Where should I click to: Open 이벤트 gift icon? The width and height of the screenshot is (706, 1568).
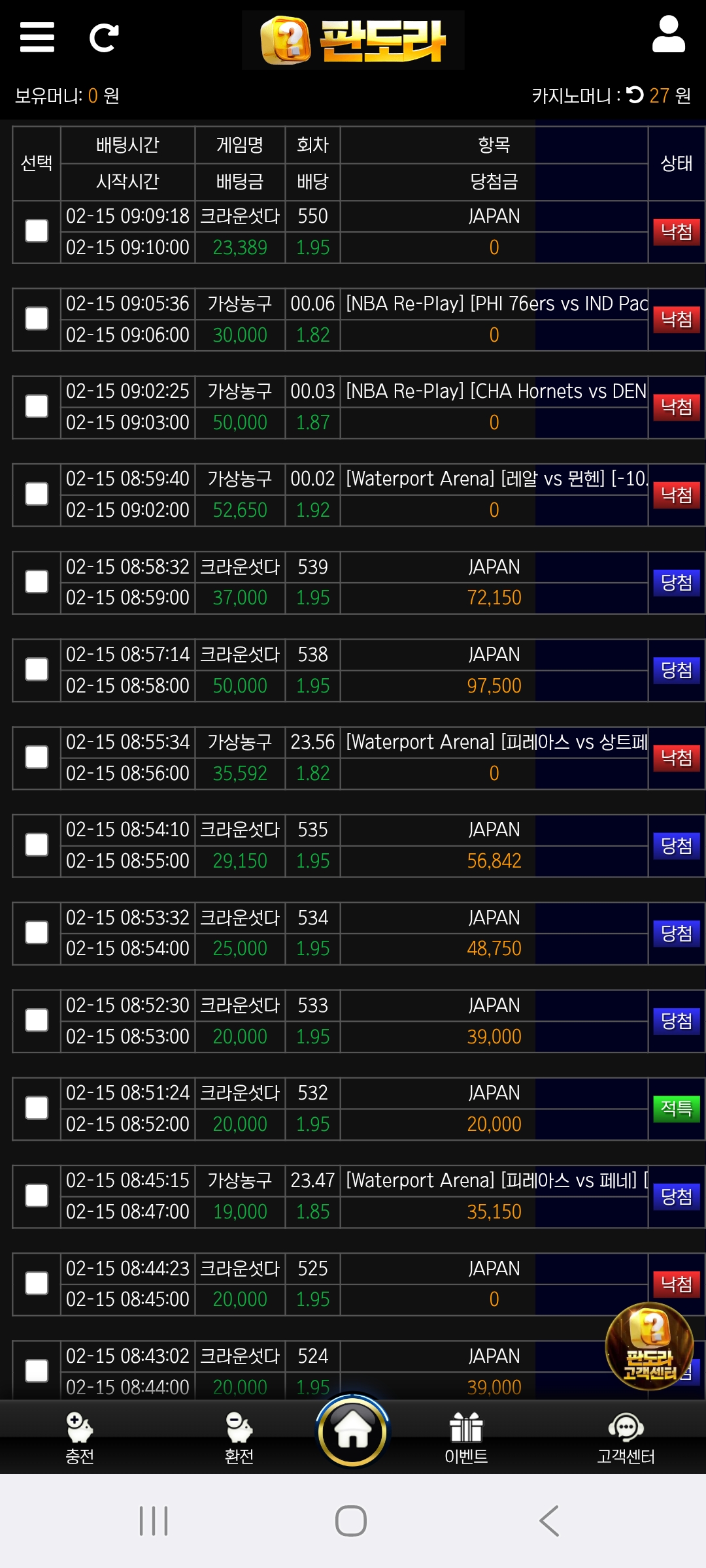(x=466, y=1437)
